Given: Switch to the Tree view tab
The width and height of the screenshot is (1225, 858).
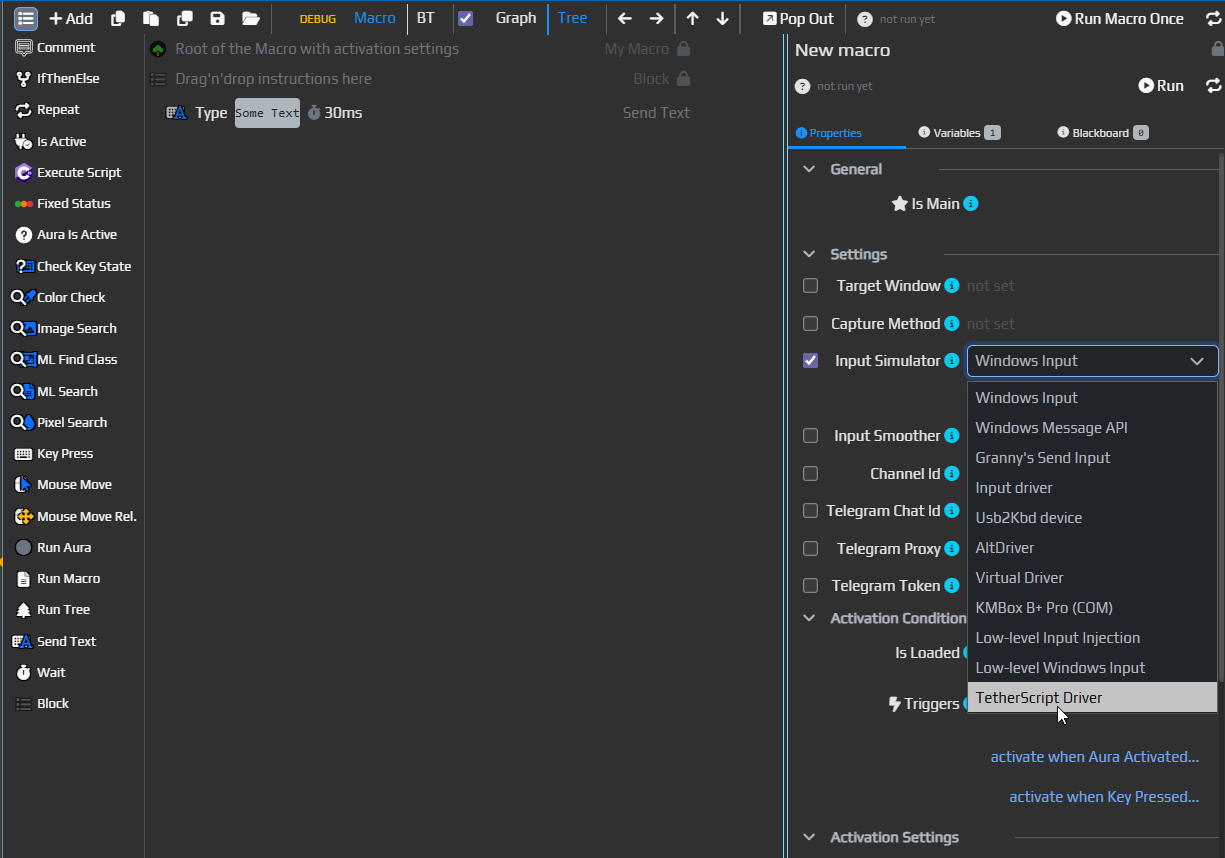Looking at the screenshot, I should click(x=573, y=18).
